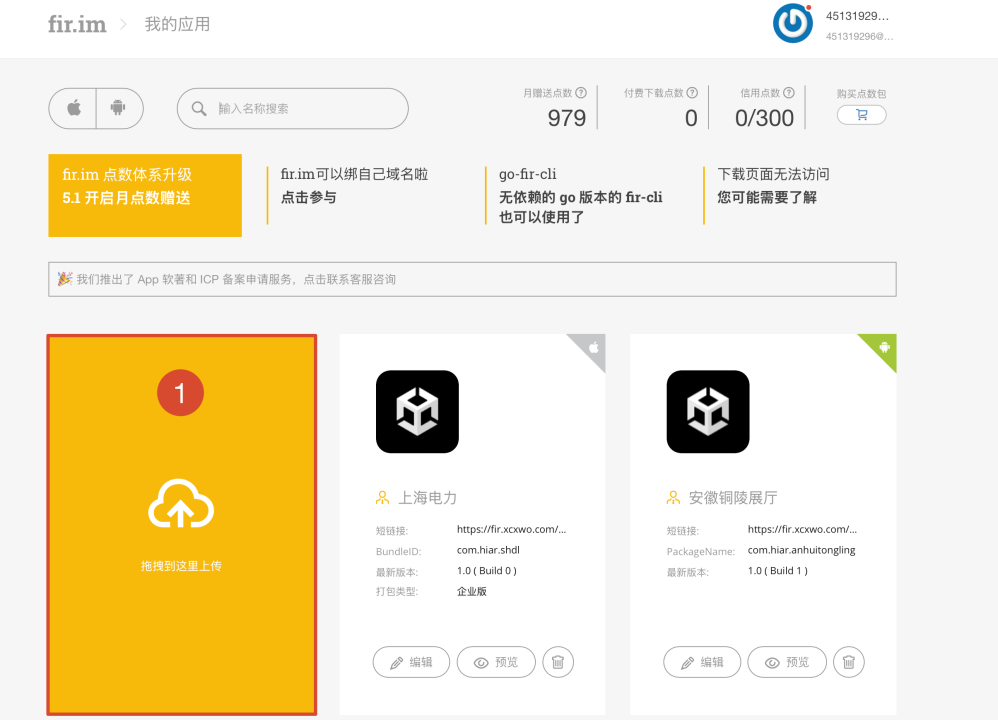998x720 pixels.
Task: Filter apps by the Apple iOS icon
Action: tap(73, 108)
